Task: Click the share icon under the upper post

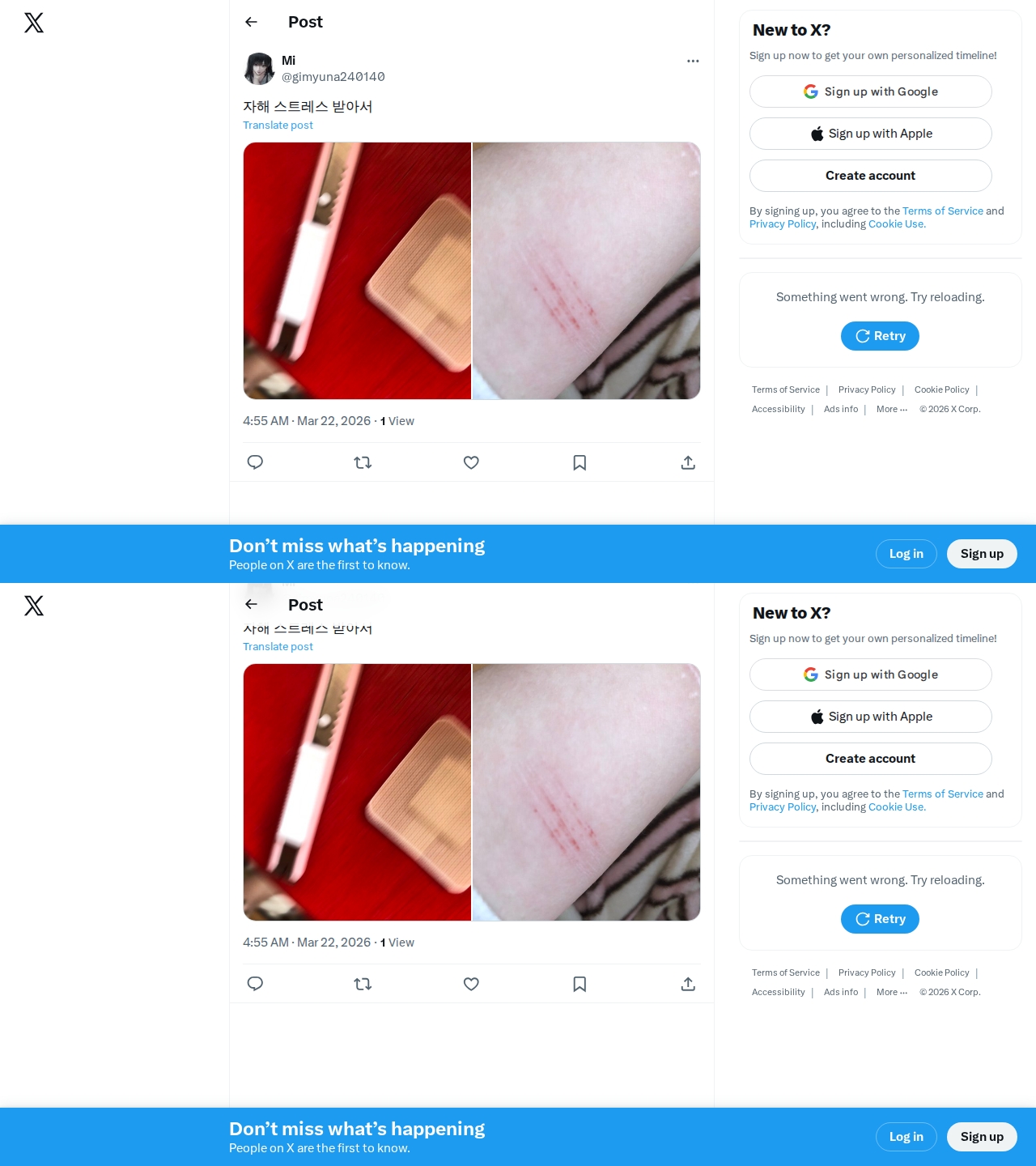Action: point(688,462)
